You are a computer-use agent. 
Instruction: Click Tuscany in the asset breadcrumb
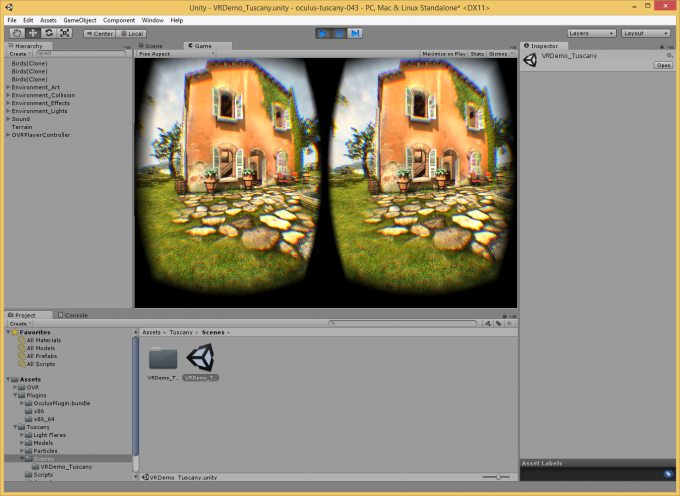pos(181,332)
